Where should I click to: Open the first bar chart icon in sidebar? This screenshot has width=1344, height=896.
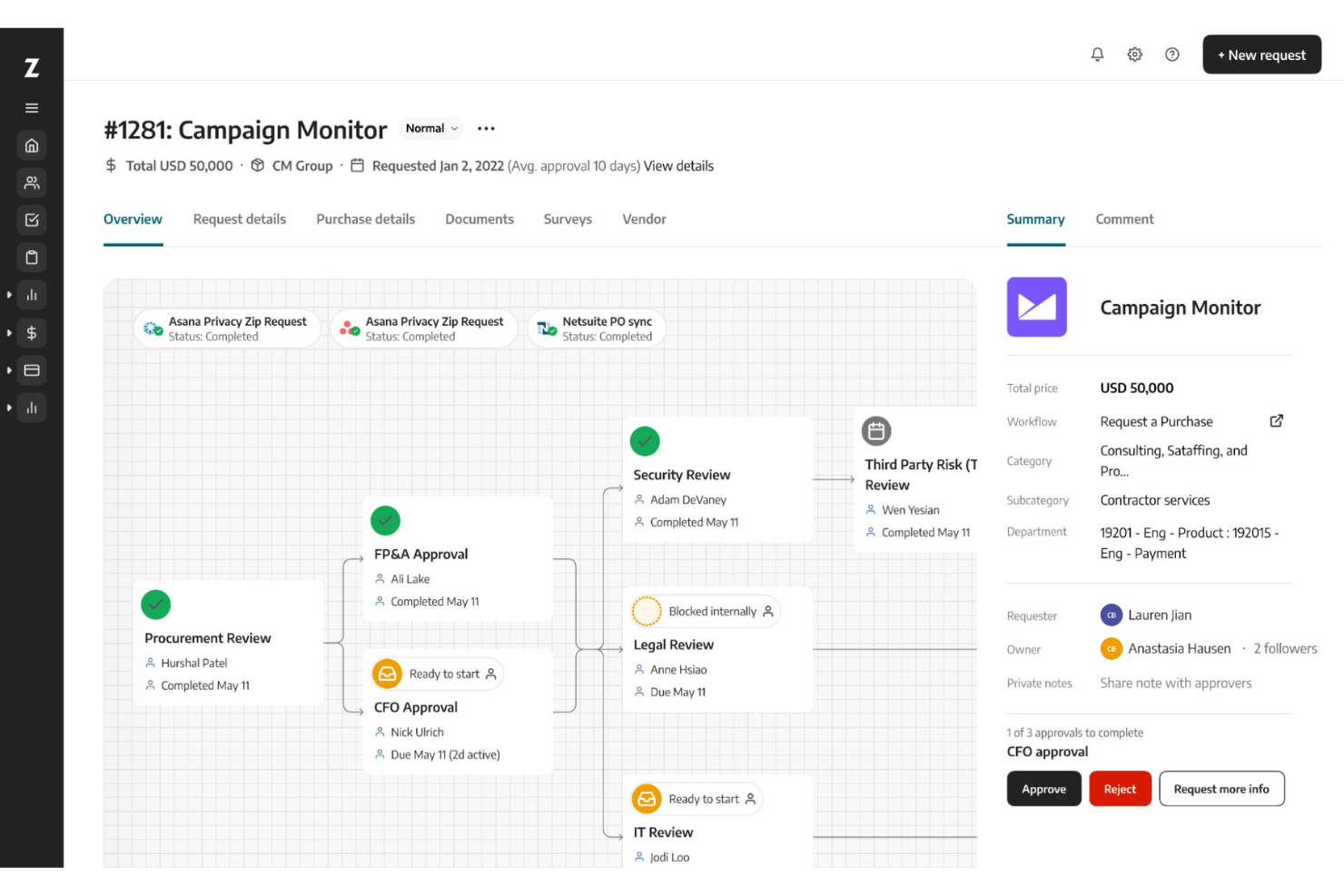coord(32,295)
